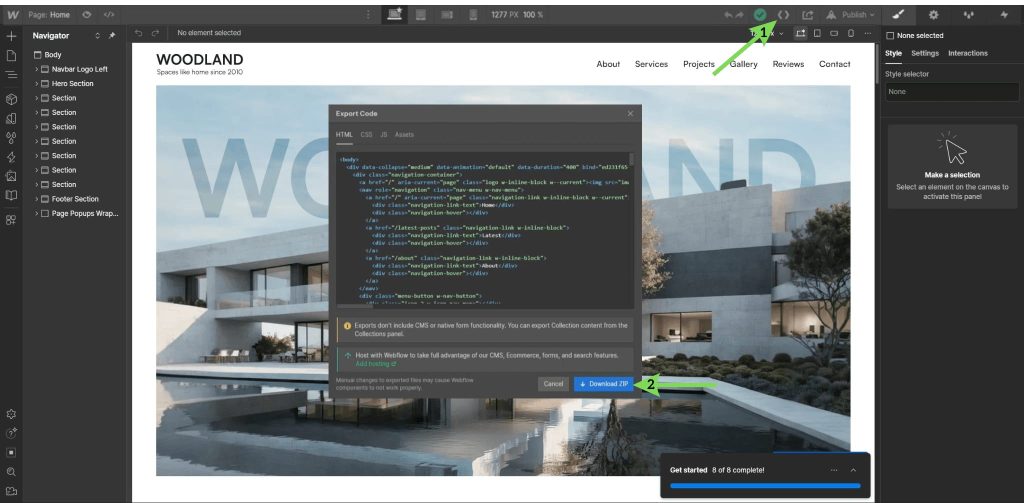Click the canvas redo arrow
This screenshot has height=503, width=1024.
(155, 33)
